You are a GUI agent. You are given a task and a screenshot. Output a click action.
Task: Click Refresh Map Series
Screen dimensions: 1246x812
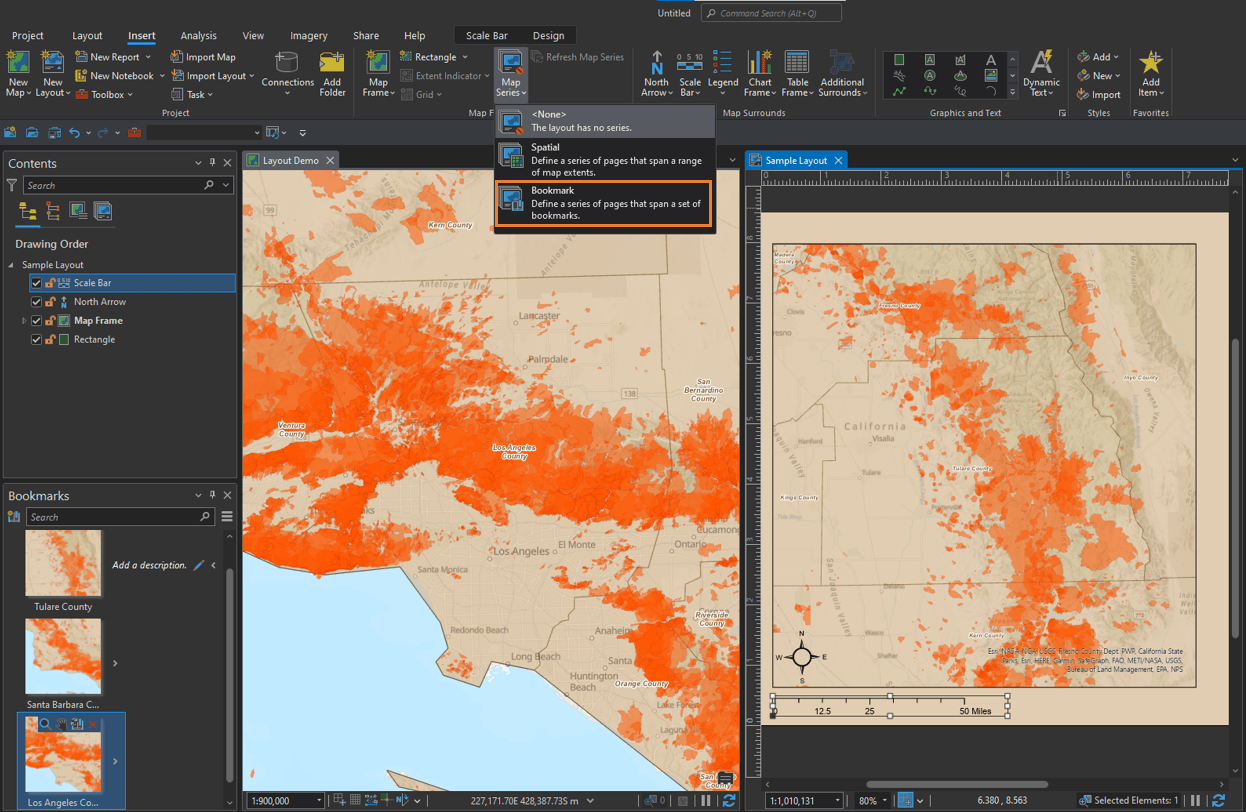coord(578,56)
